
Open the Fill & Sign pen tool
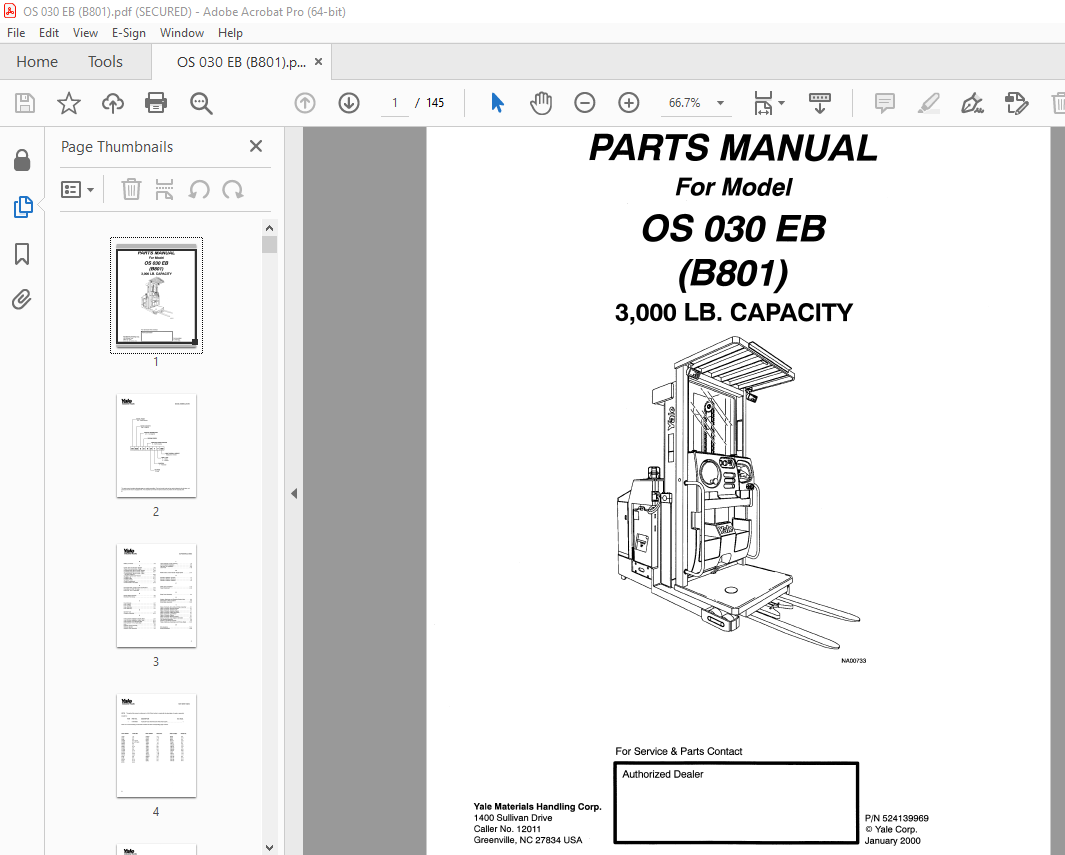973,103
